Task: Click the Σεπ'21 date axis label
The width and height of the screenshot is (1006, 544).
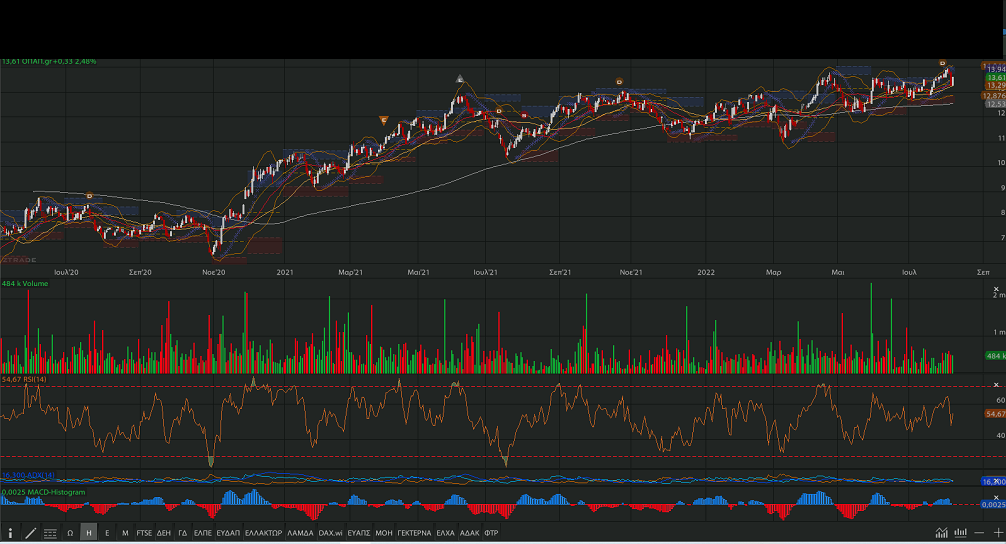Action: (560, 273)
